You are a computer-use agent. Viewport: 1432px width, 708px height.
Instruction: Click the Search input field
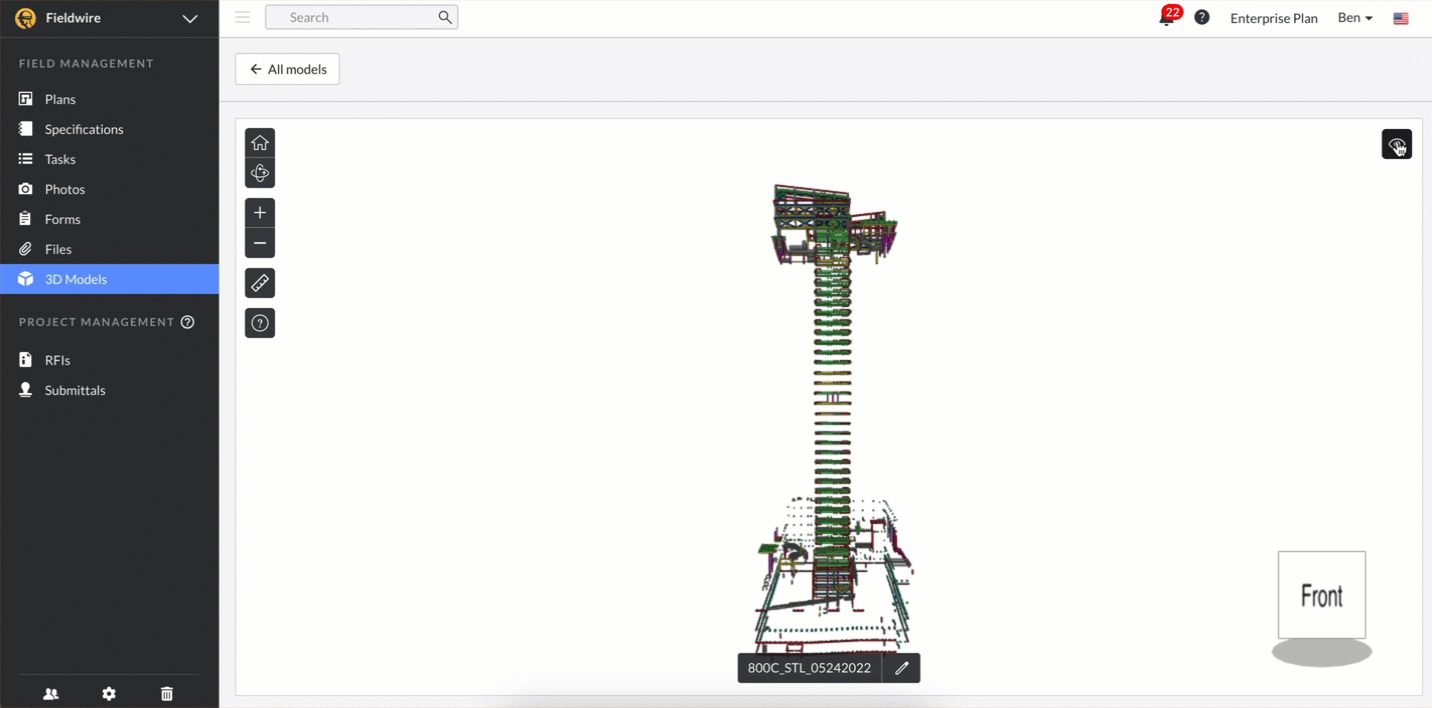click(360, 17)
